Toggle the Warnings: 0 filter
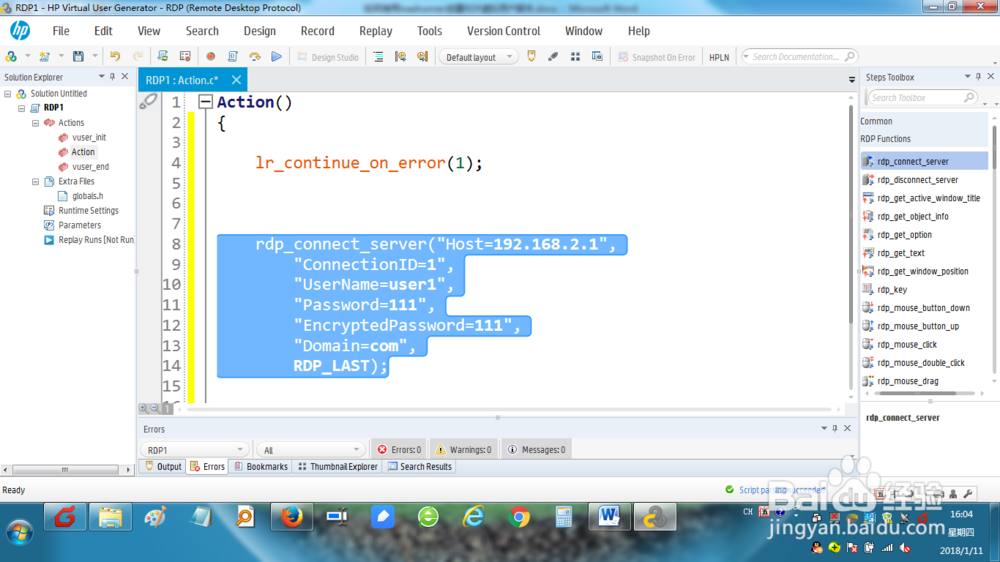The height and width of the screenshot is (562, 1000). click(464, 450)
